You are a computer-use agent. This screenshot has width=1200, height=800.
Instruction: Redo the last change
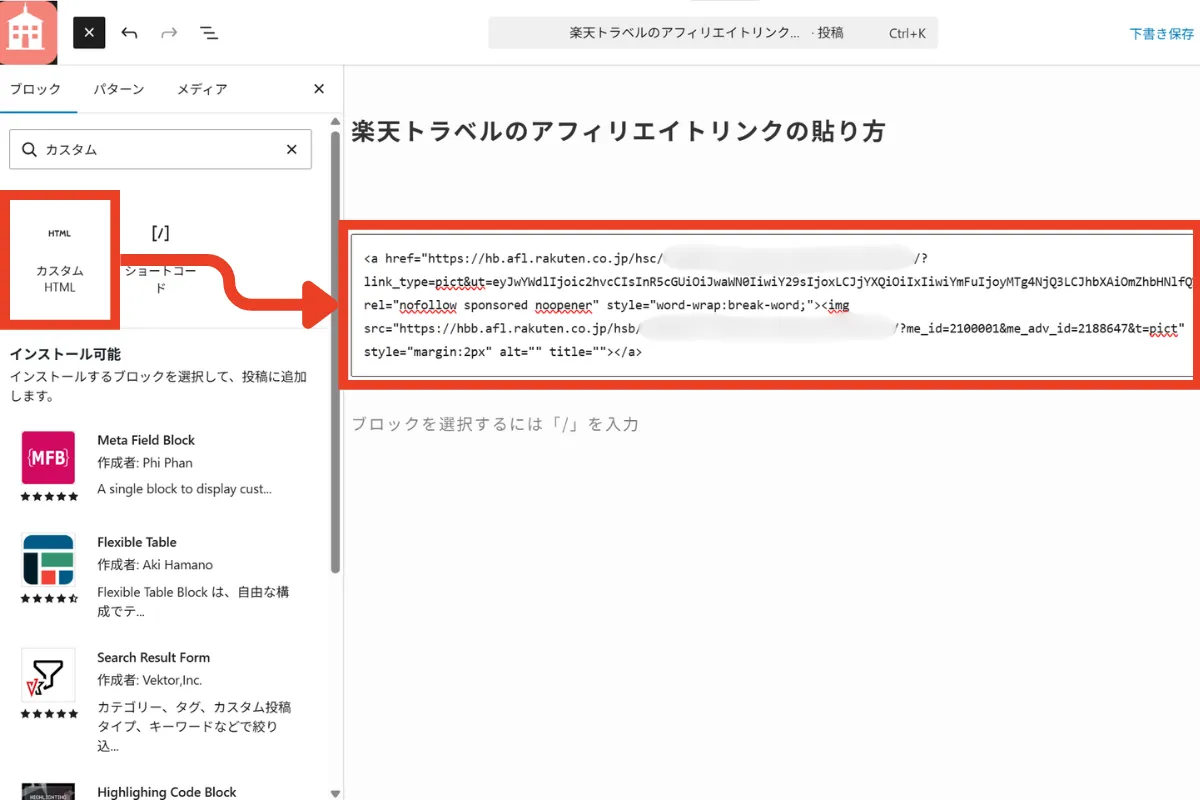click(169, 33)
